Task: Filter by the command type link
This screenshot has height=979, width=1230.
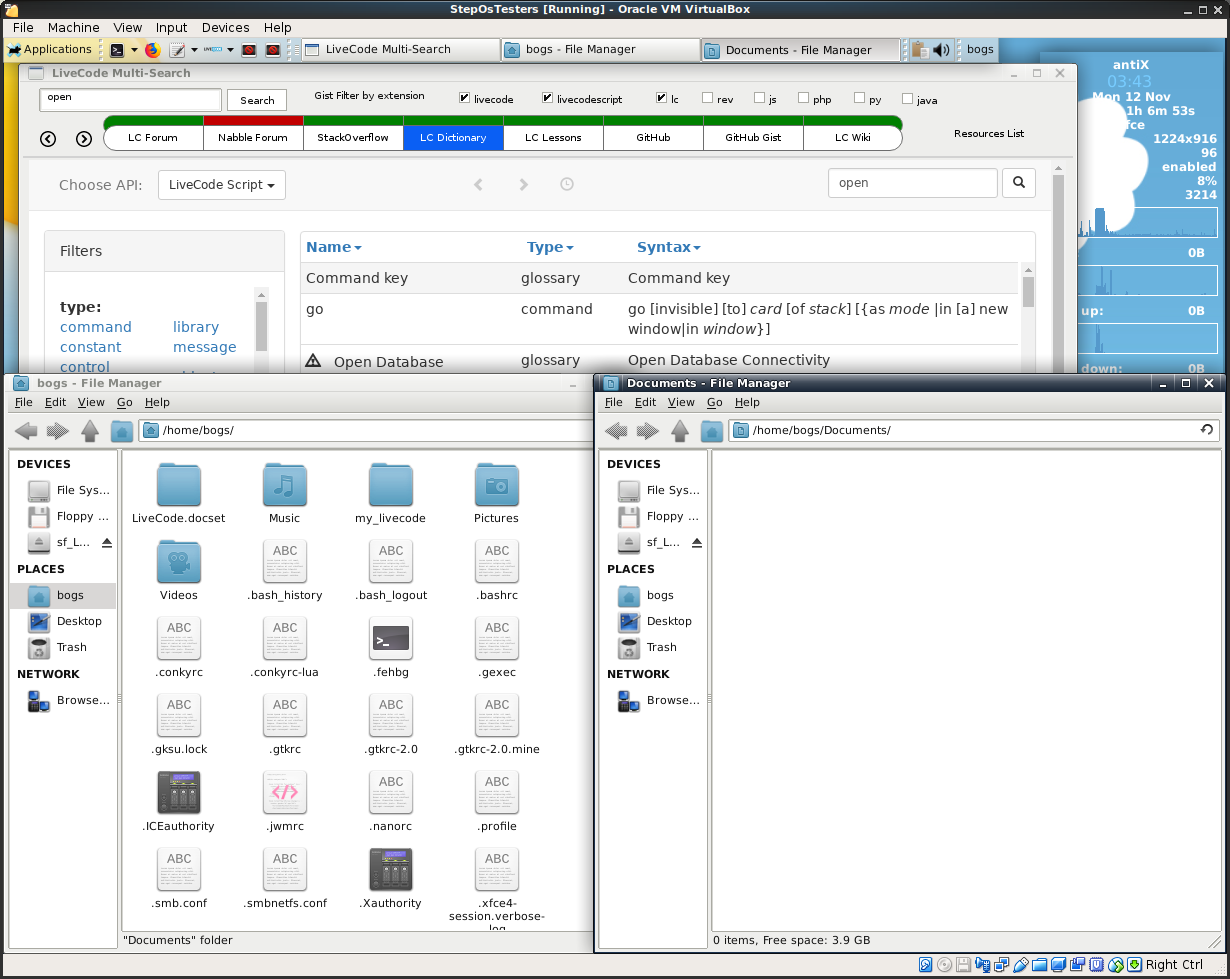Action: click(x=96, y=327)
